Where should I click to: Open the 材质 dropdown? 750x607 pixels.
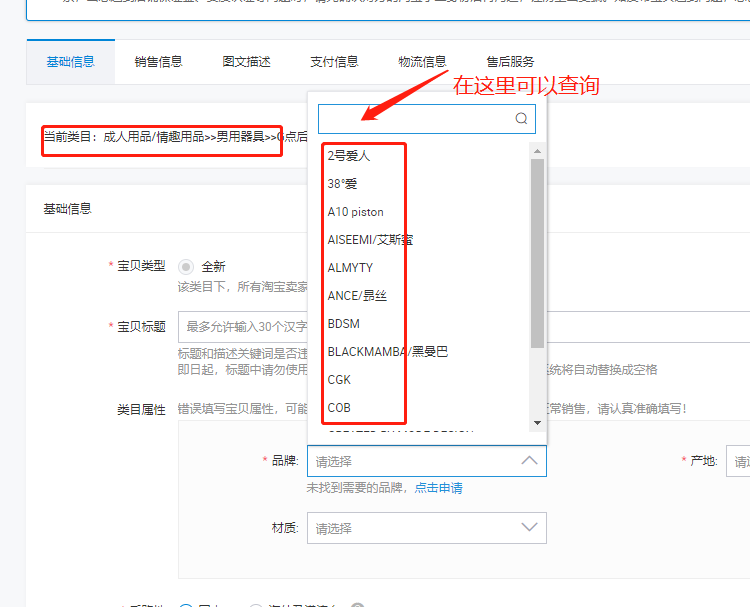(x=427, y=528)
